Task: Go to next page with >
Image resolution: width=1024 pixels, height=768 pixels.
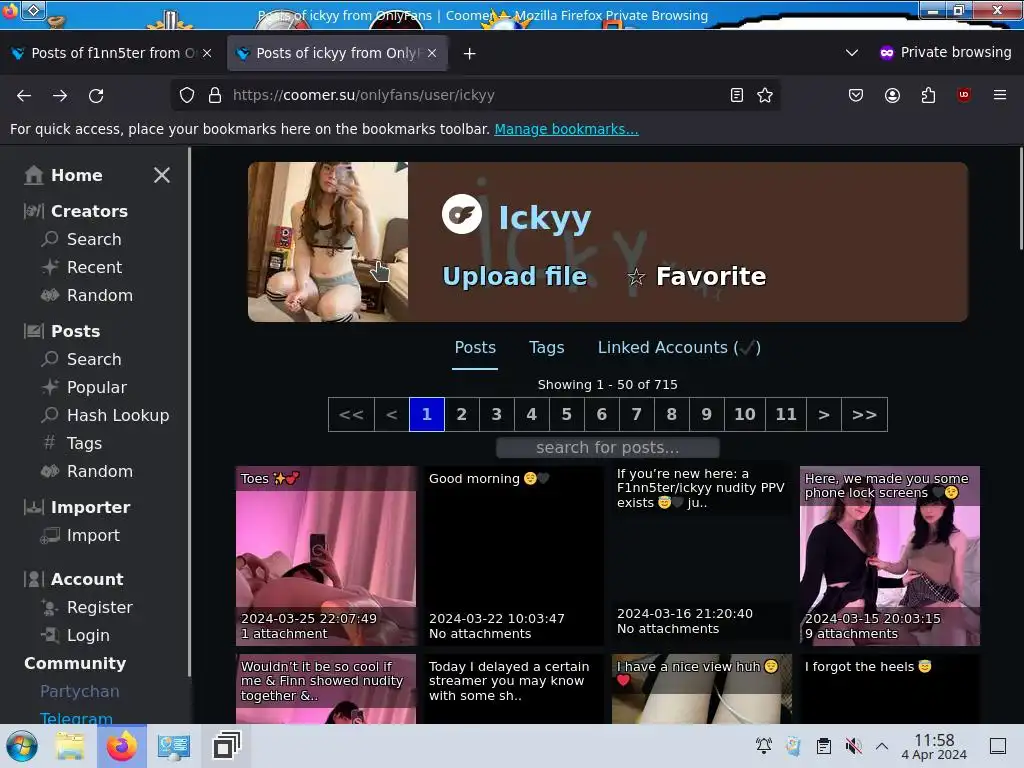Action: click(824, 415)
